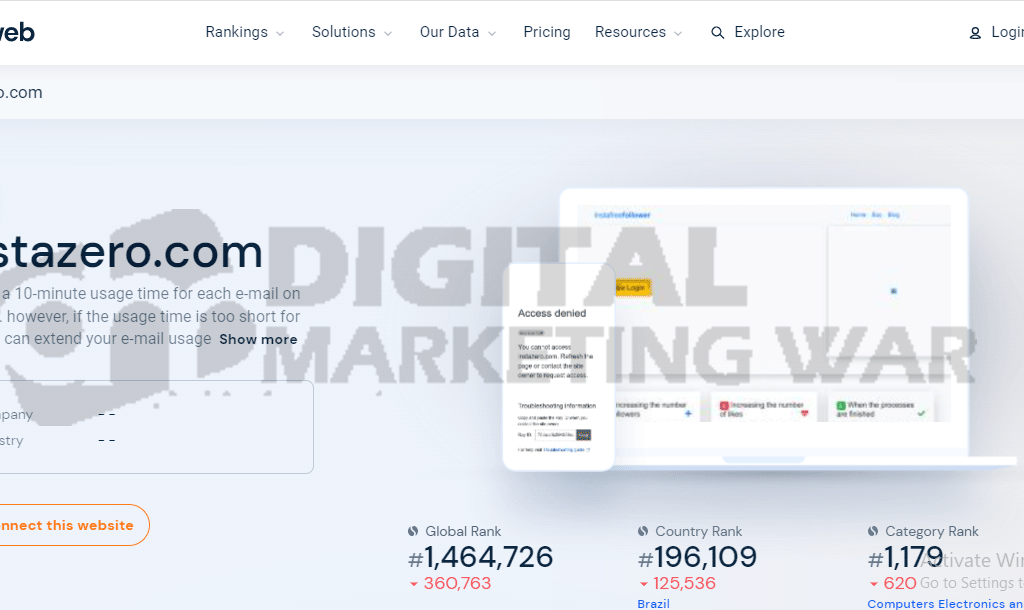Click the red arrow beside 620
Screen dimensions: 1024x610
873,584
